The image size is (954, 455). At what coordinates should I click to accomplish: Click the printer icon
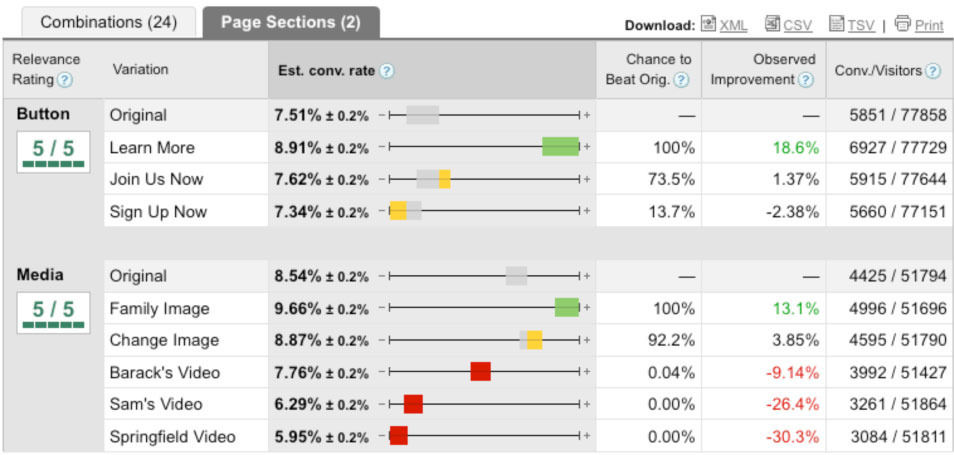[903, 23]
